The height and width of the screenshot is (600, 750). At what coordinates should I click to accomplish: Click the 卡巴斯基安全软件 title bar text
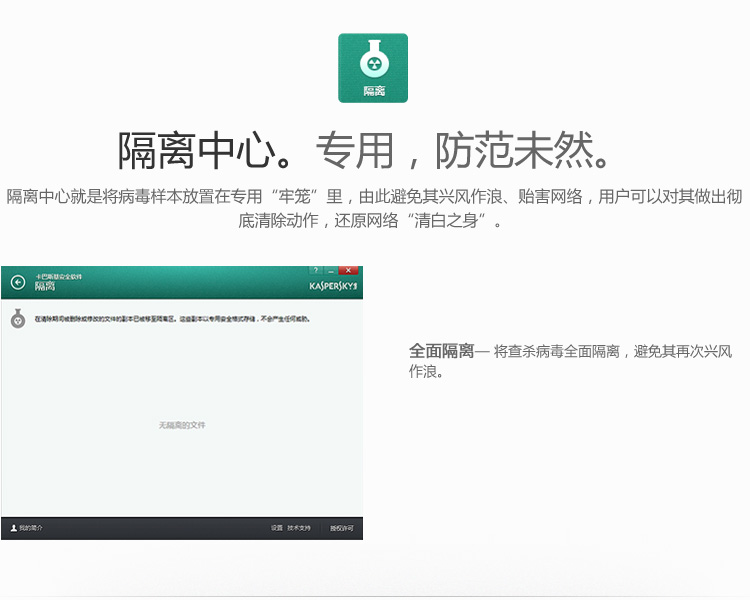pos(60,275)
